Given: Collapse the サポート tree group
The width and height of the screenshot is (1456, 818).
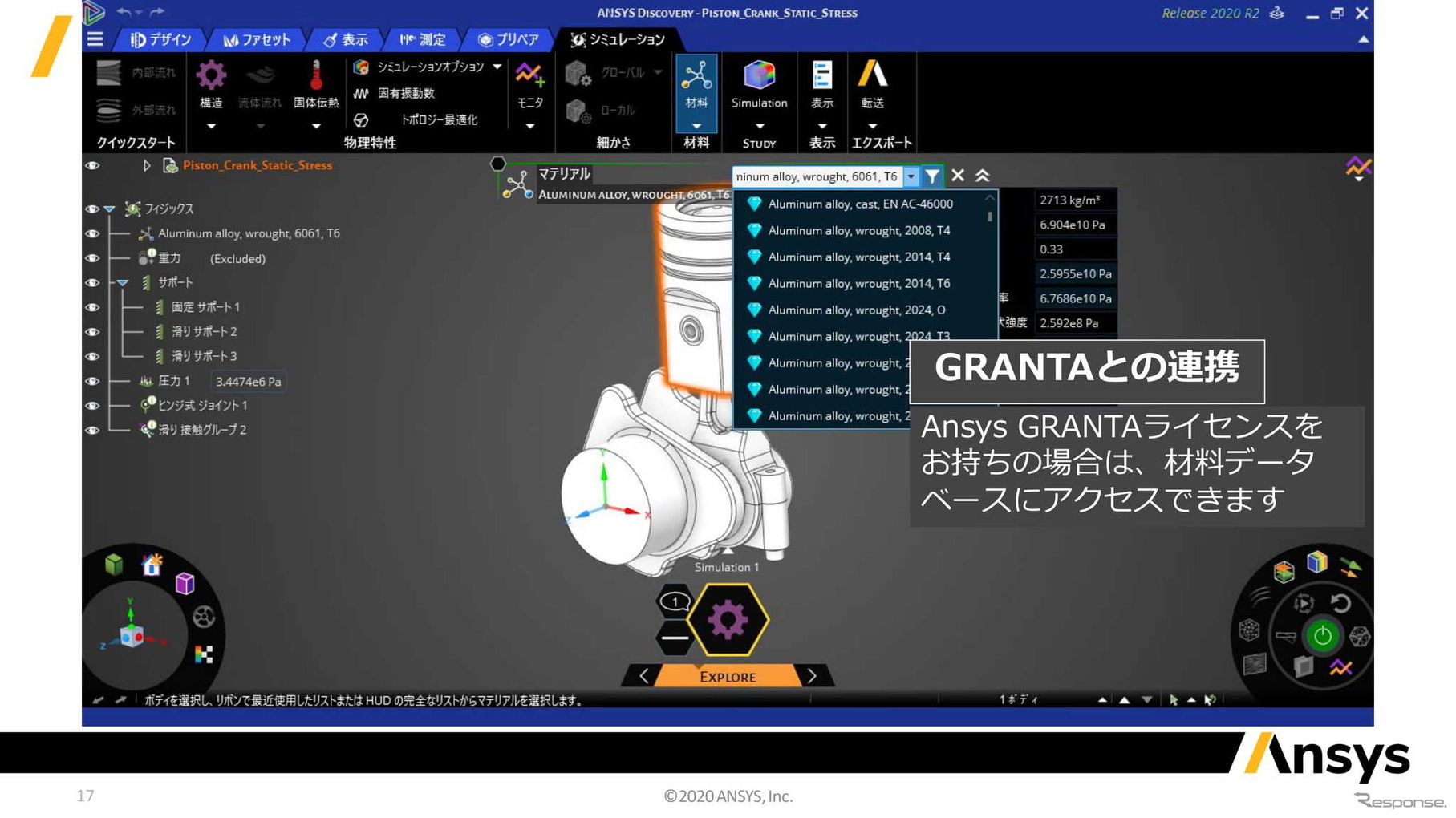Looking at the screenshot, I should point(123,282).
